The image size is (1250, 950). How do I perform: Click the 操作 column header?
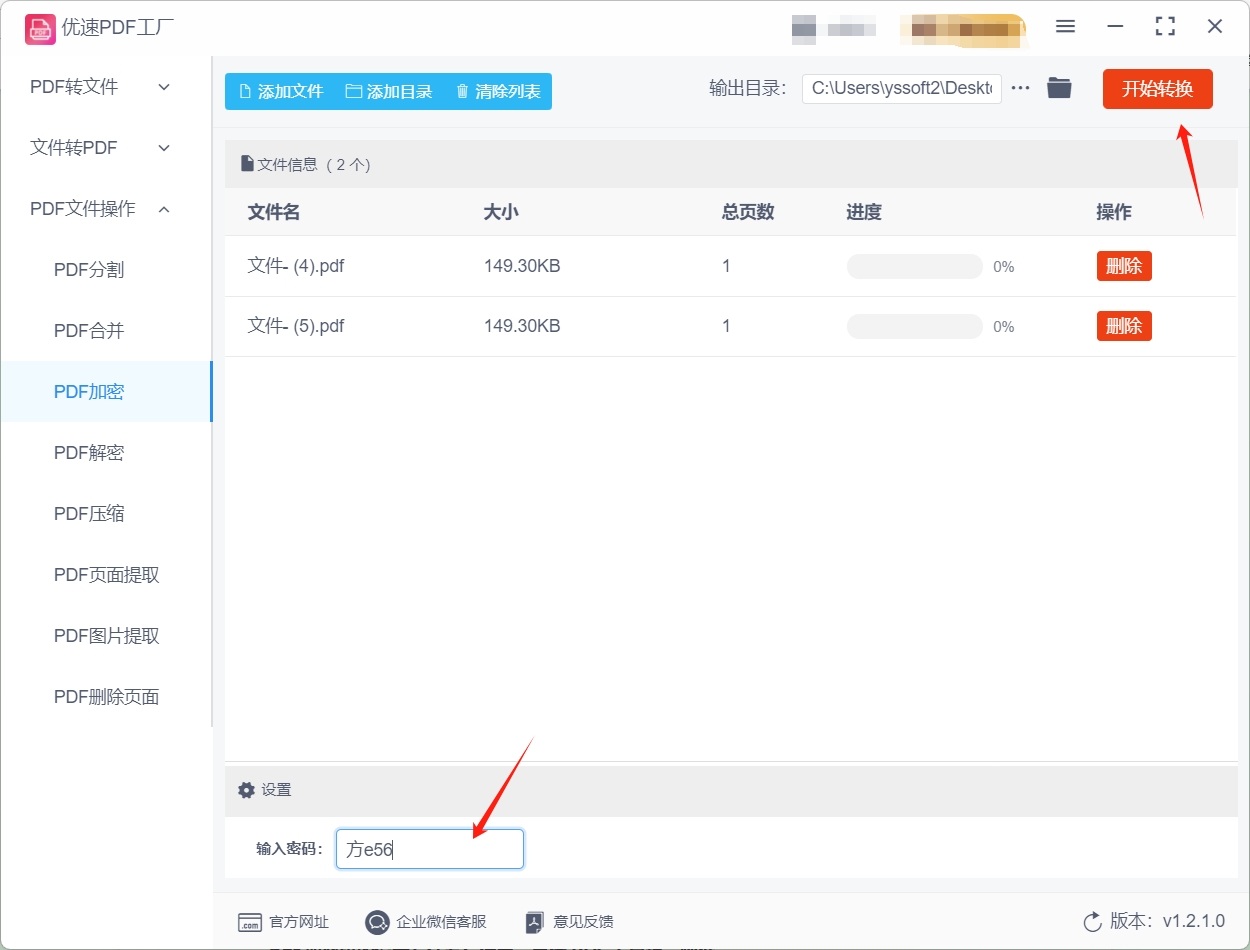pos(1114,212)
